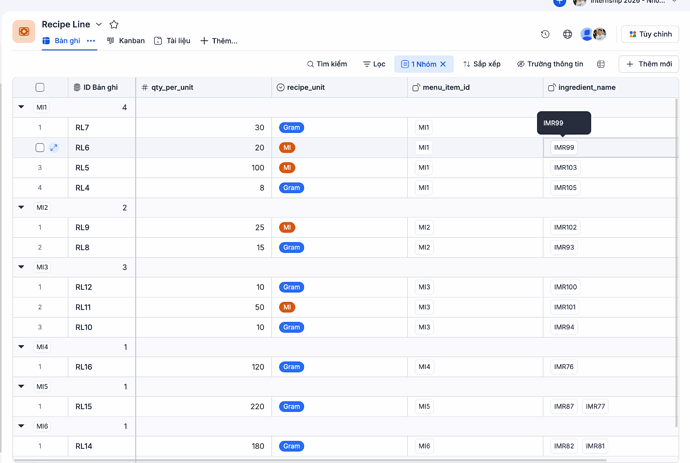Collapse the MI1 group
Viewport: 690px width, 463px height.
21,107
